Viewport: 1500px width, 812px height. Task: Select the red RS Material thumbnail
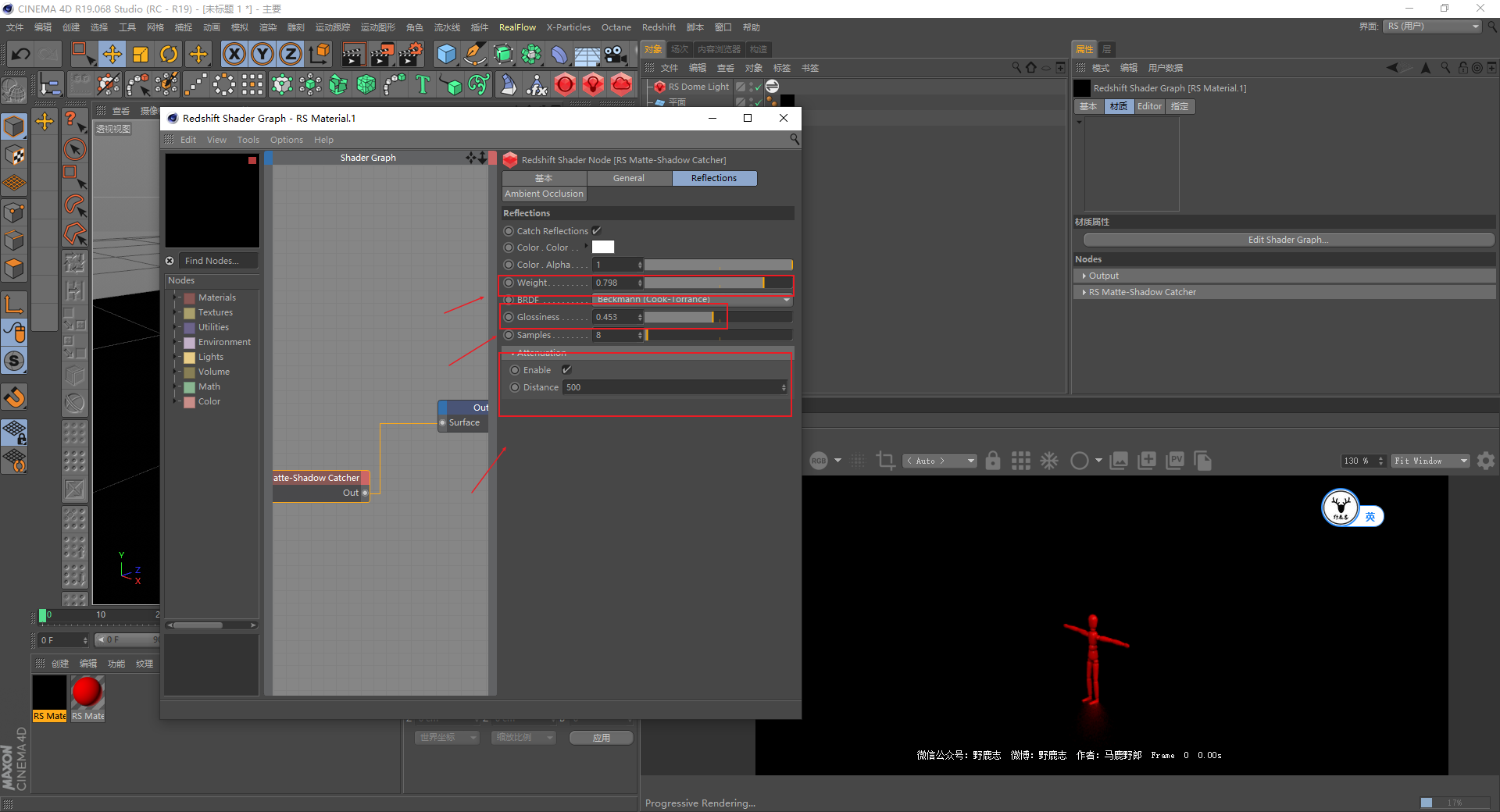coord(87,693)
